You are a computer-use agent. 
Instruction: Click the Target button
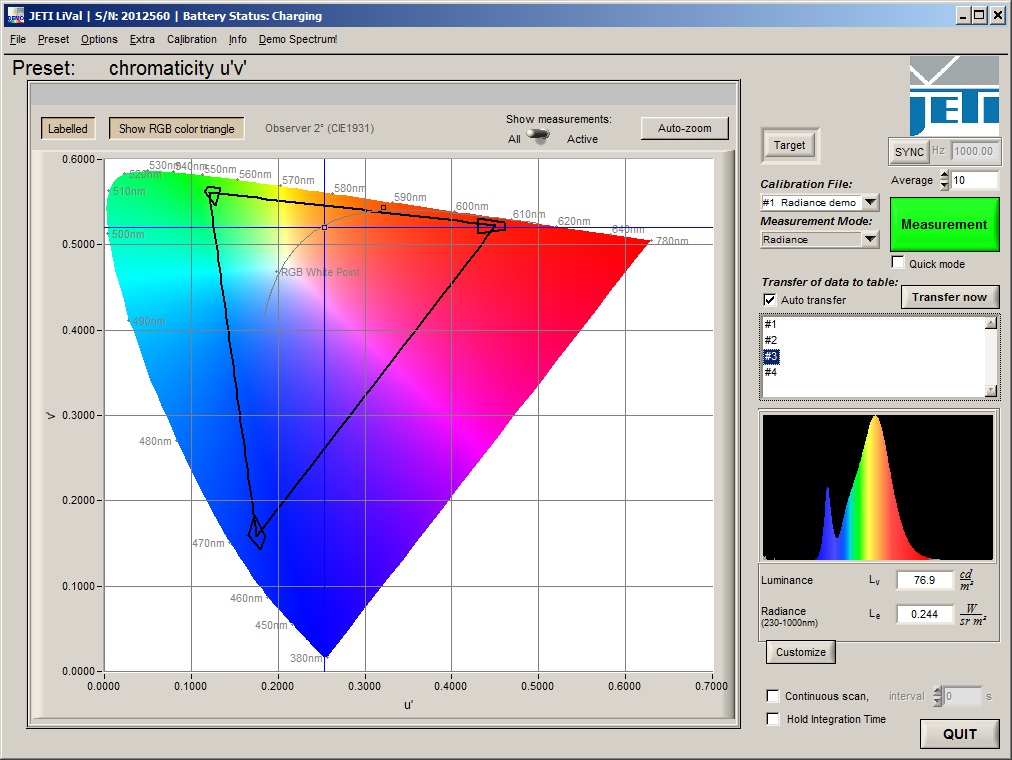coord(789,145)
